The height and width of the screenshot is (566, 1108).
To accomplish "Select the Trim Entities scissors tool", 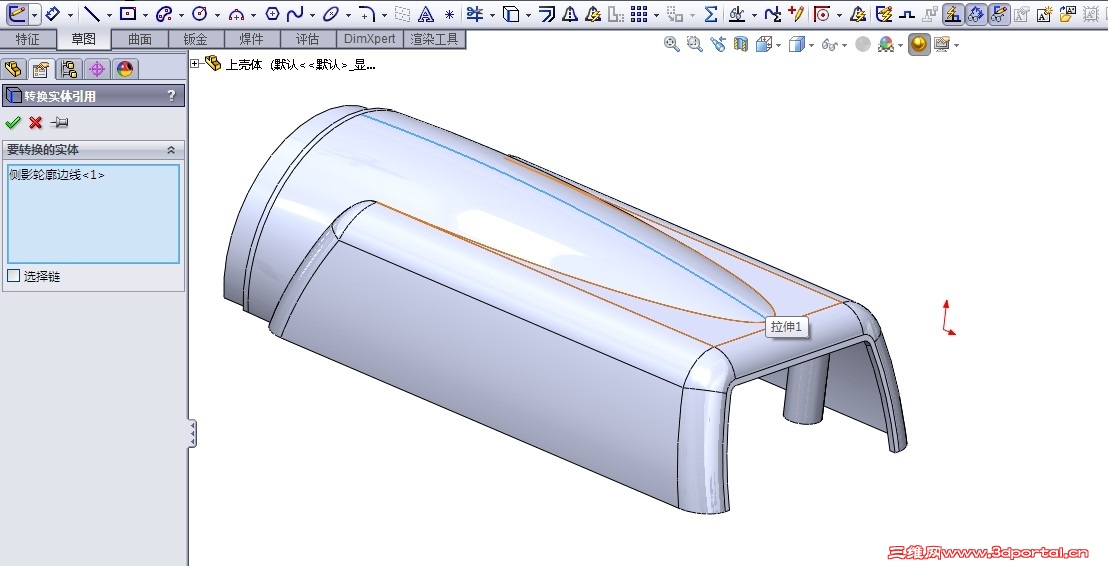I will point(476,13).
